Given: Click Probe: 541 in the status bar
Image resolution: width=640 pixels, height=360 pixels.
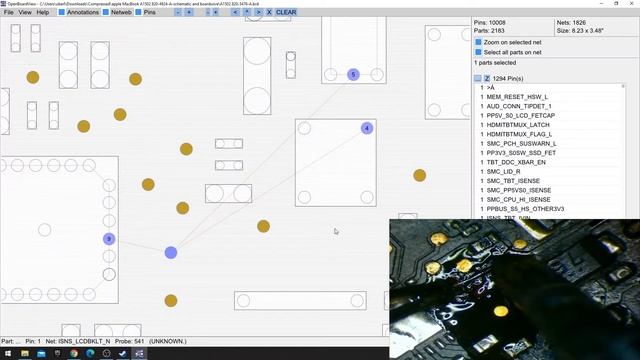Looking at the screenshot, I should tap(130, 341).
